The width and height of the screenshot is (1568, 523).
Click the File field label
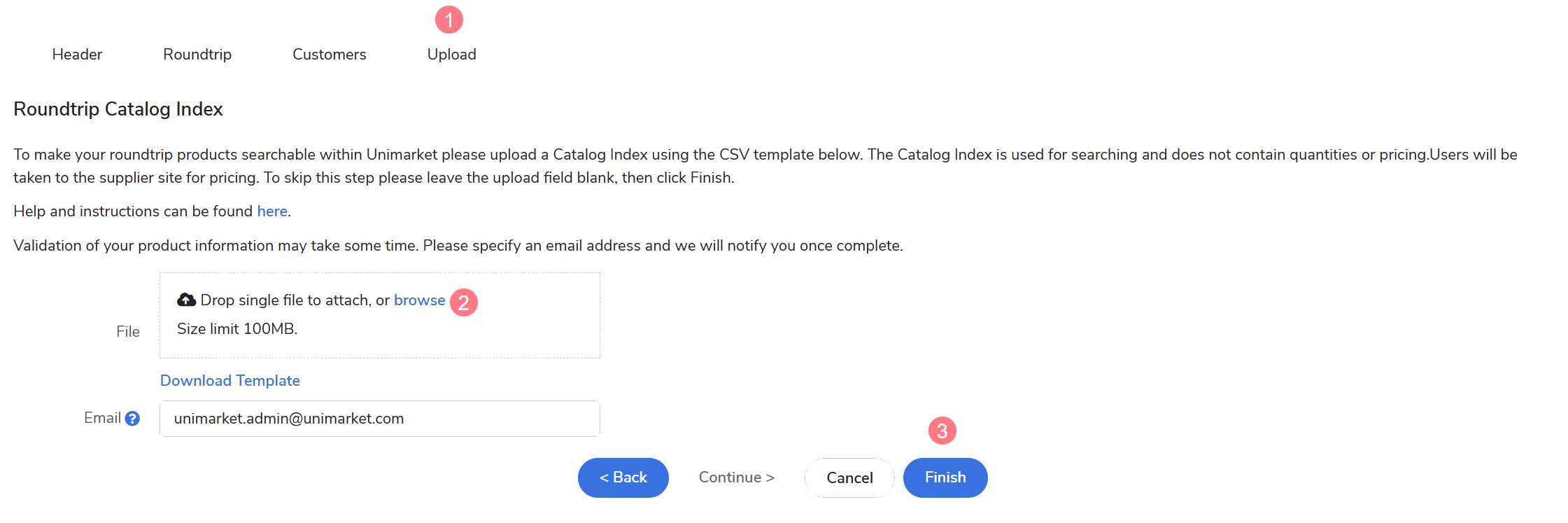click(x=128, y=332)
